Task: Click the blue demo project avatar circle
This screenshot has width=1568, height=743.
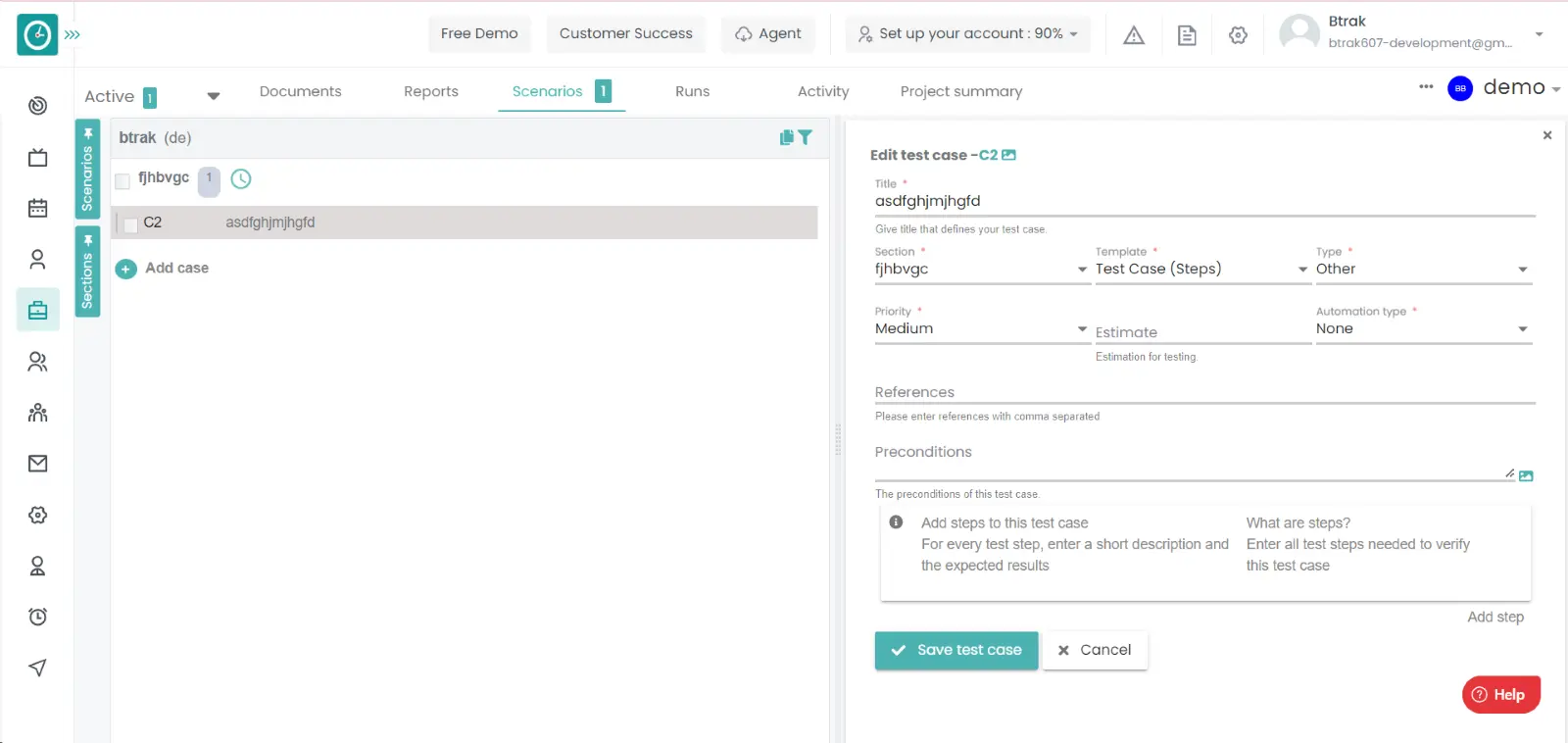Action: point(1460,88)
